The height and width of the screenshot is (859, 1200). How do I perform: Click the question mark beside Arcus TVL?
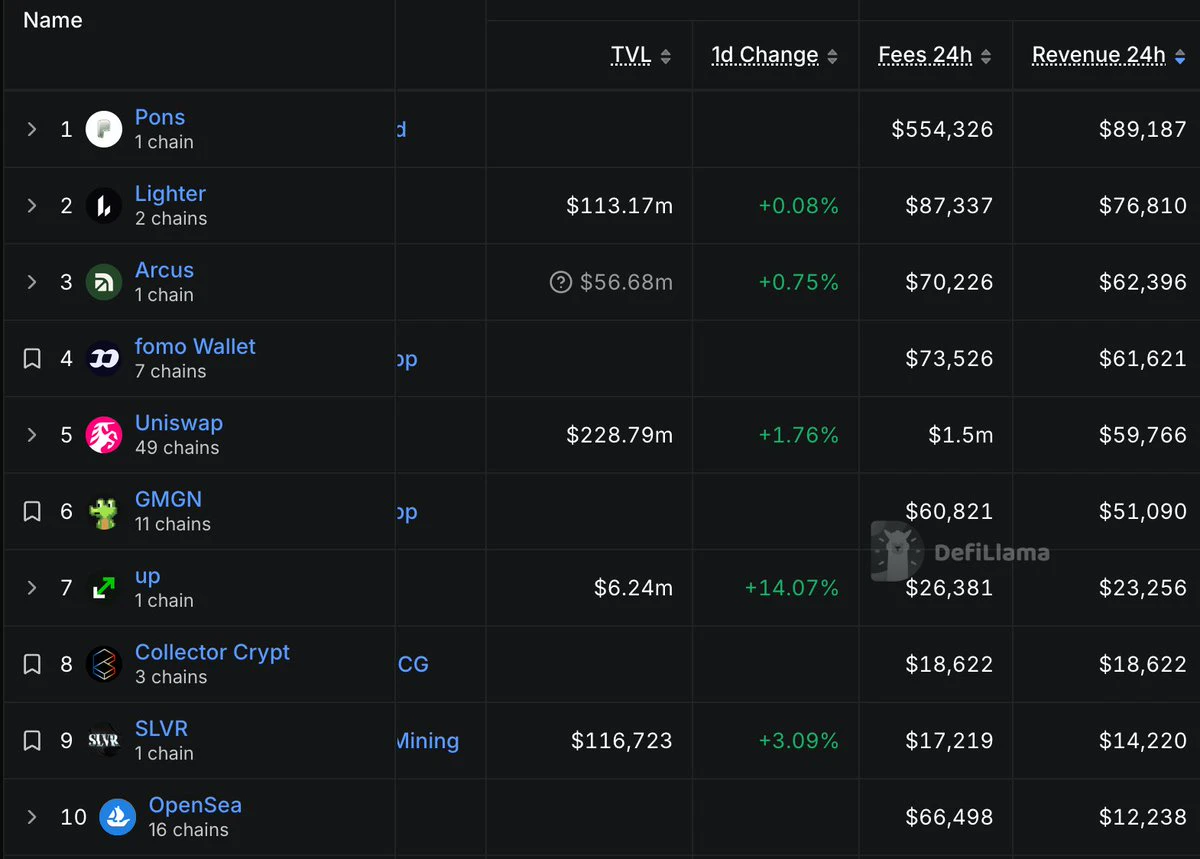point(561,283)
